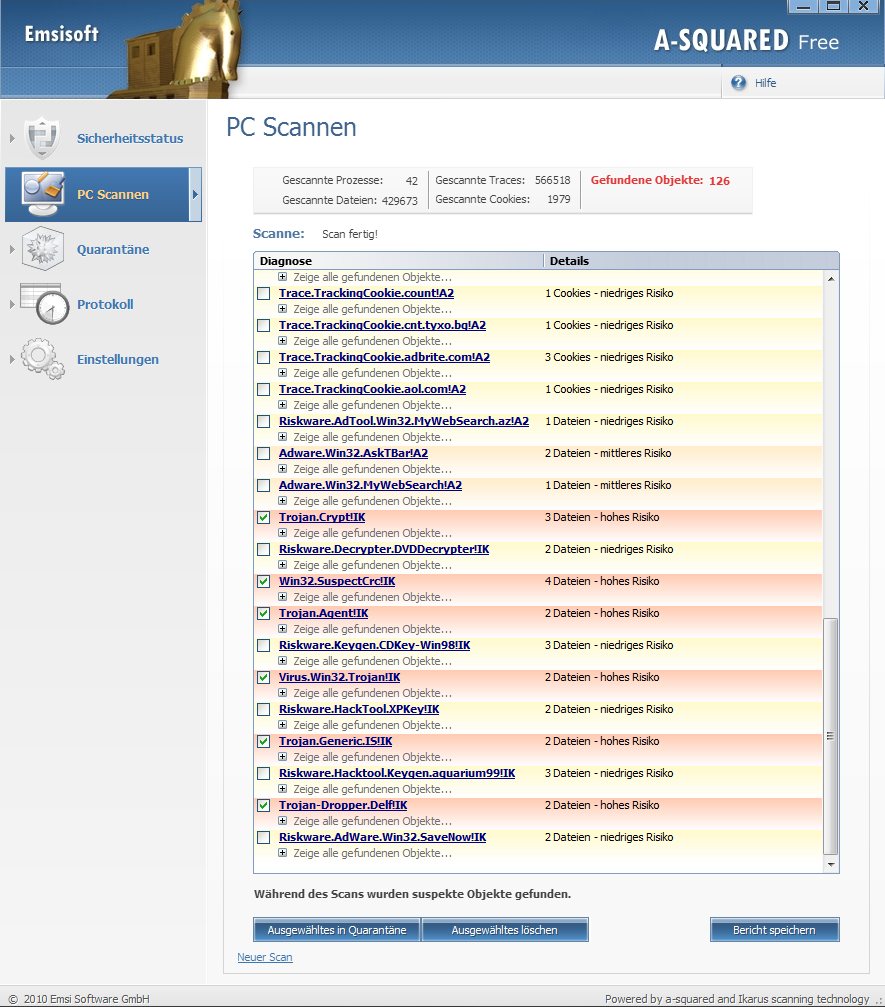Click the Hilfe question mark icon
The image size is (885, 1007).
click(739, 83)
